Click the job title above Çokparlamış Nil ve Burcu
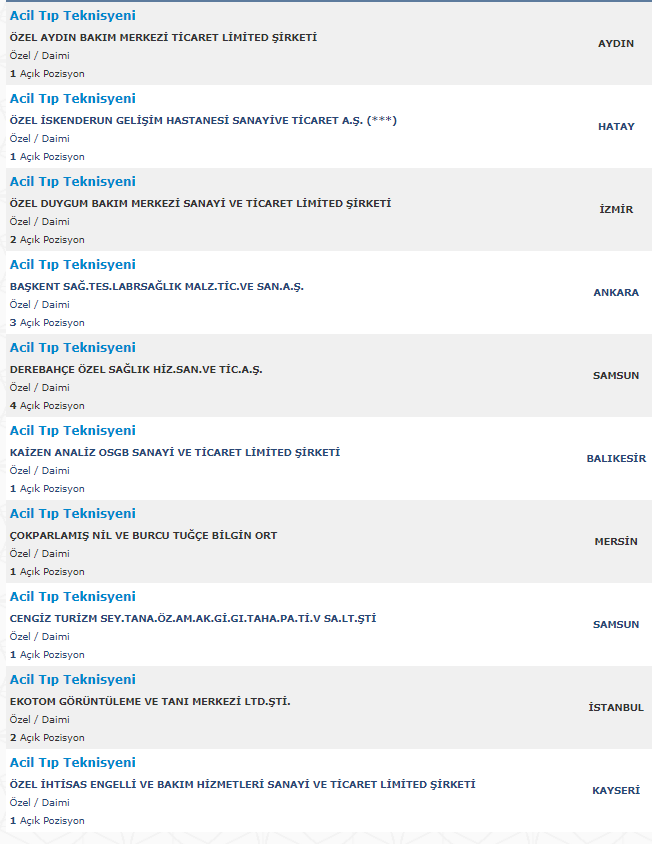 [x=72, y=514]
